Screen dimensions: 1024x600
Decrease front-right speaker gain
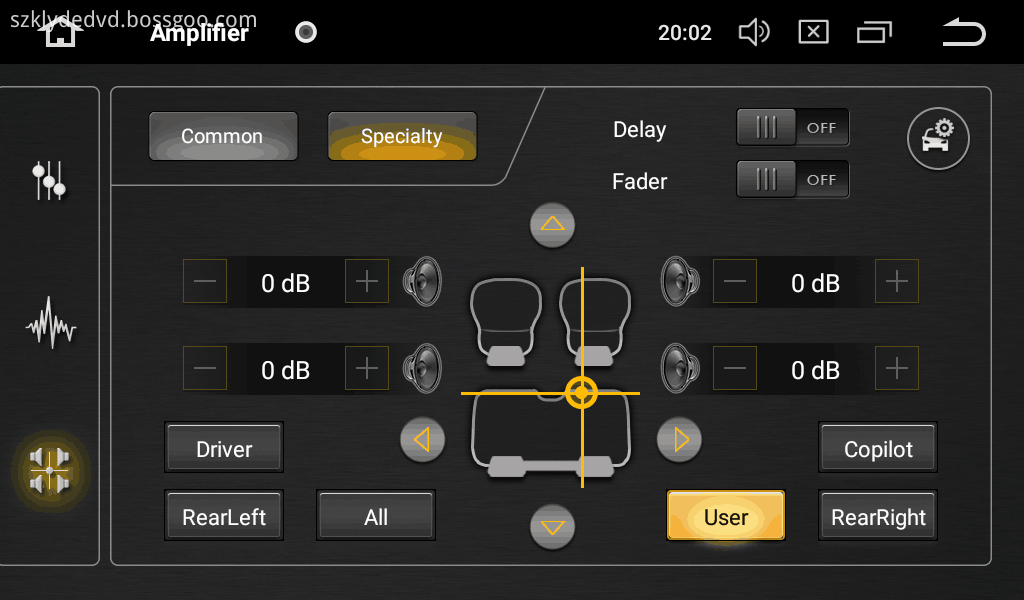tap(735, 281)
